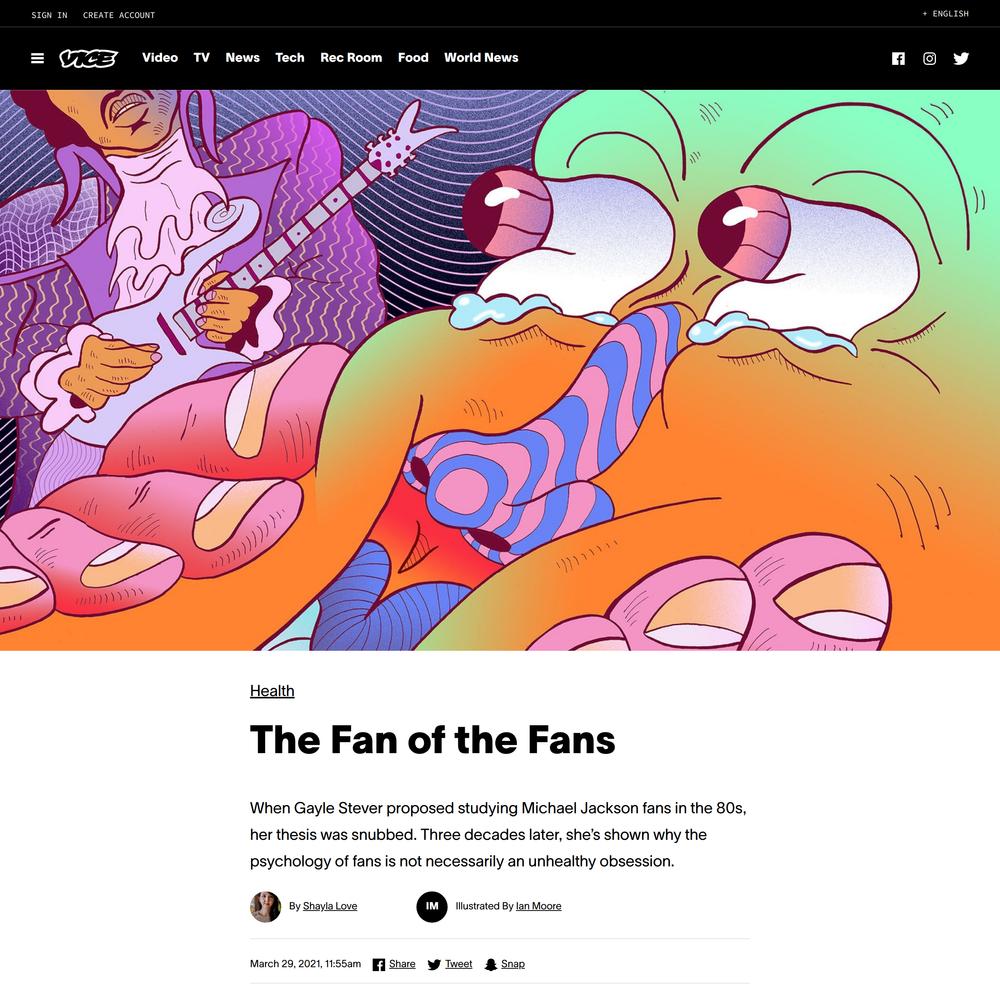Screen dimensions: 1000x1000
Task: Click the Twitter Tweet bird icon
Action: point(434,964)
